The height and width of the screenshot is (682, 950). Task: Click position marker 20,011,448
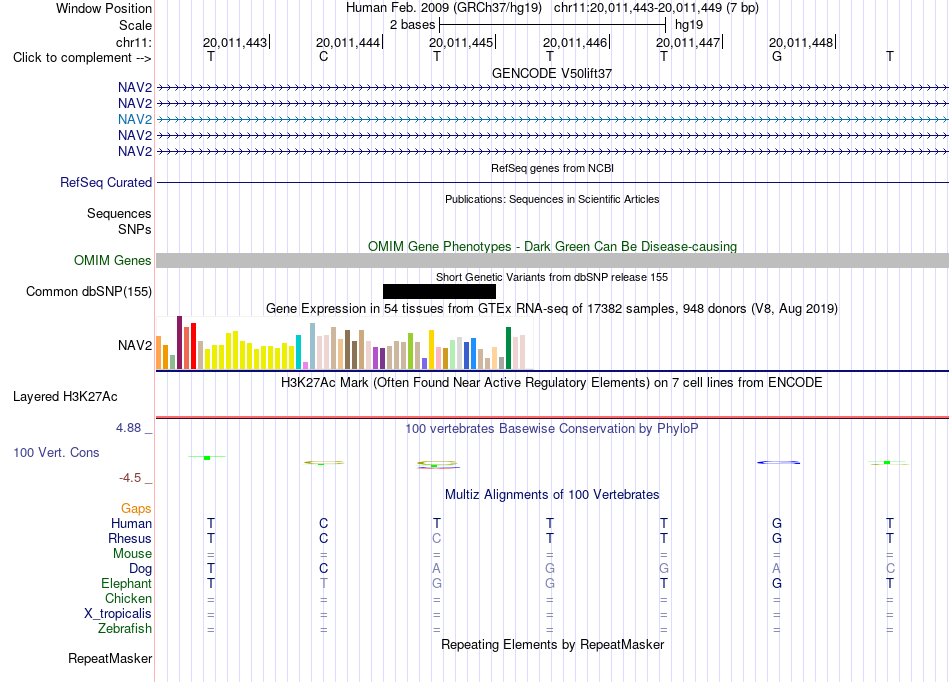pos(802,42)
